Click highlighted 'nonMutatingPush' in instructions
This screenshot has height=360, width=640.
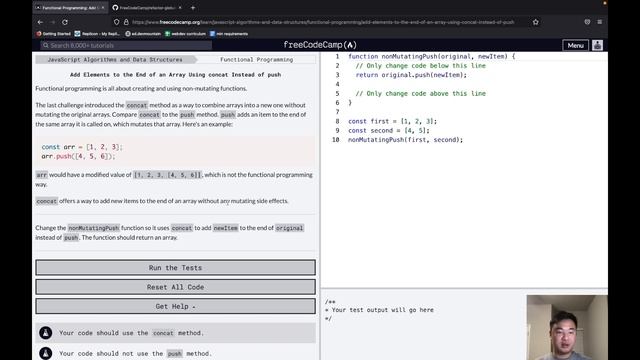(x=93, y=228)
